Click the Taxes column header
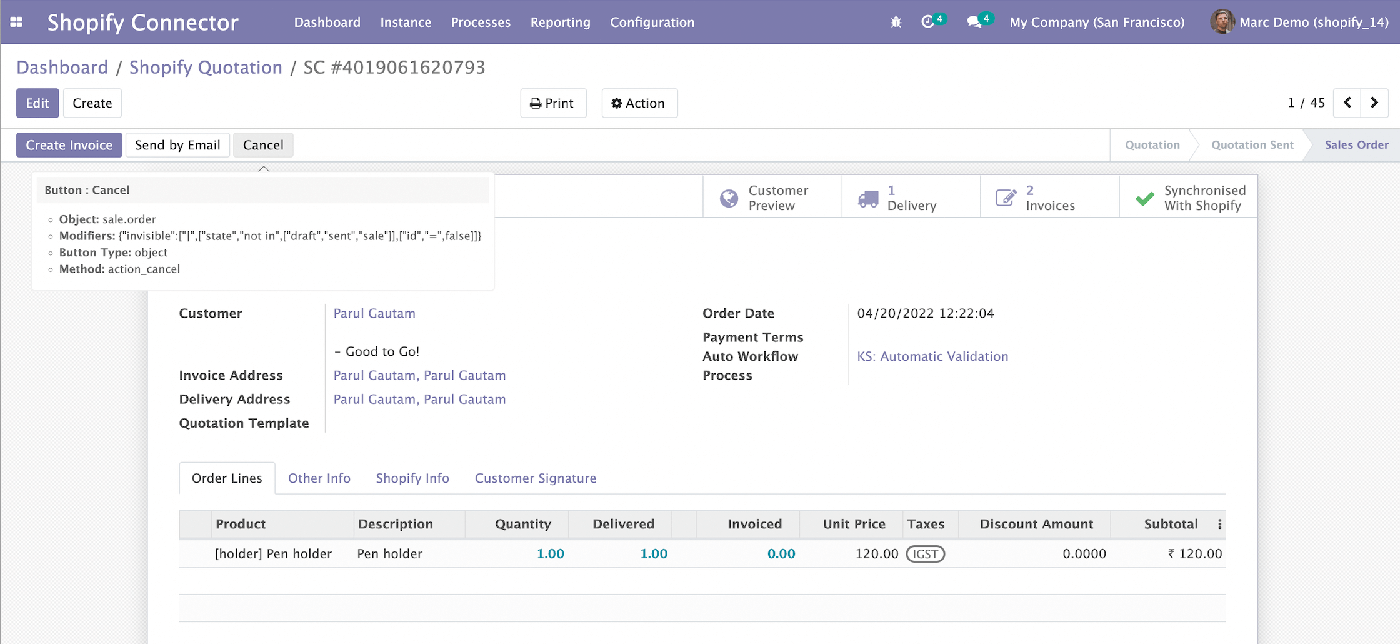The height and width of the screenshot is (644, 1400). tap(930, 524)
